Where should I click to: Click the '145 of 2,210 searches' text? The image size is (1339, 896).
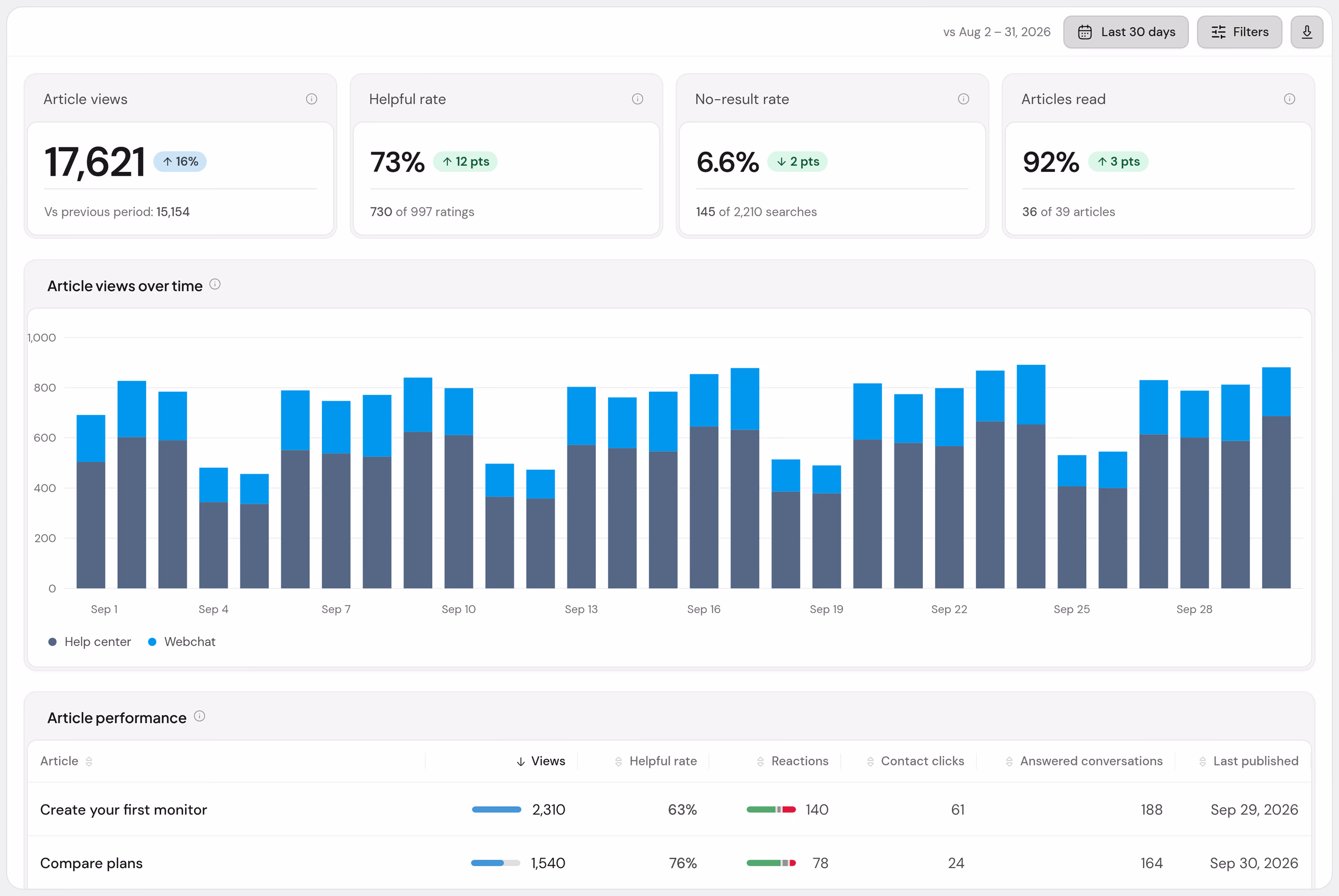pyautogui.click(x=756, y=212)
